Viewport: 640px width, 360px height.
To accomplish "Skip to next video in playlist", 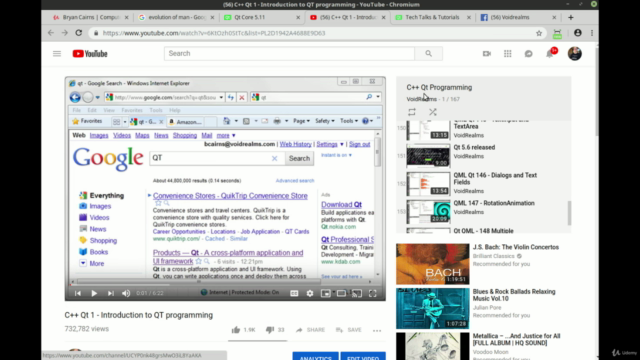I will 111,293.
